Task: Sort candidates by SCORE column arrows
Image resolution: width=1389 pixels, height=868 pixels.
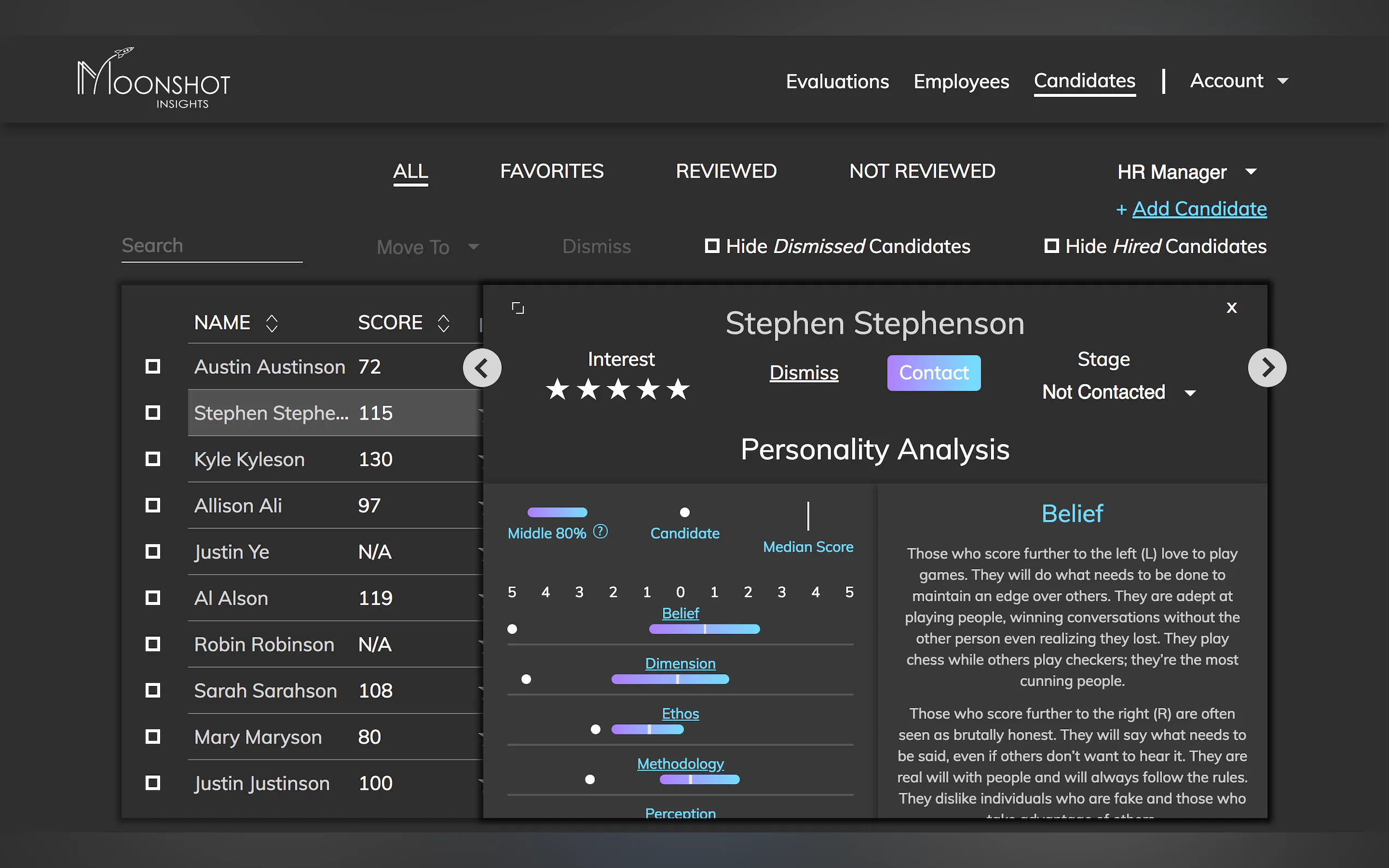Action: click(x=443, y=323)
